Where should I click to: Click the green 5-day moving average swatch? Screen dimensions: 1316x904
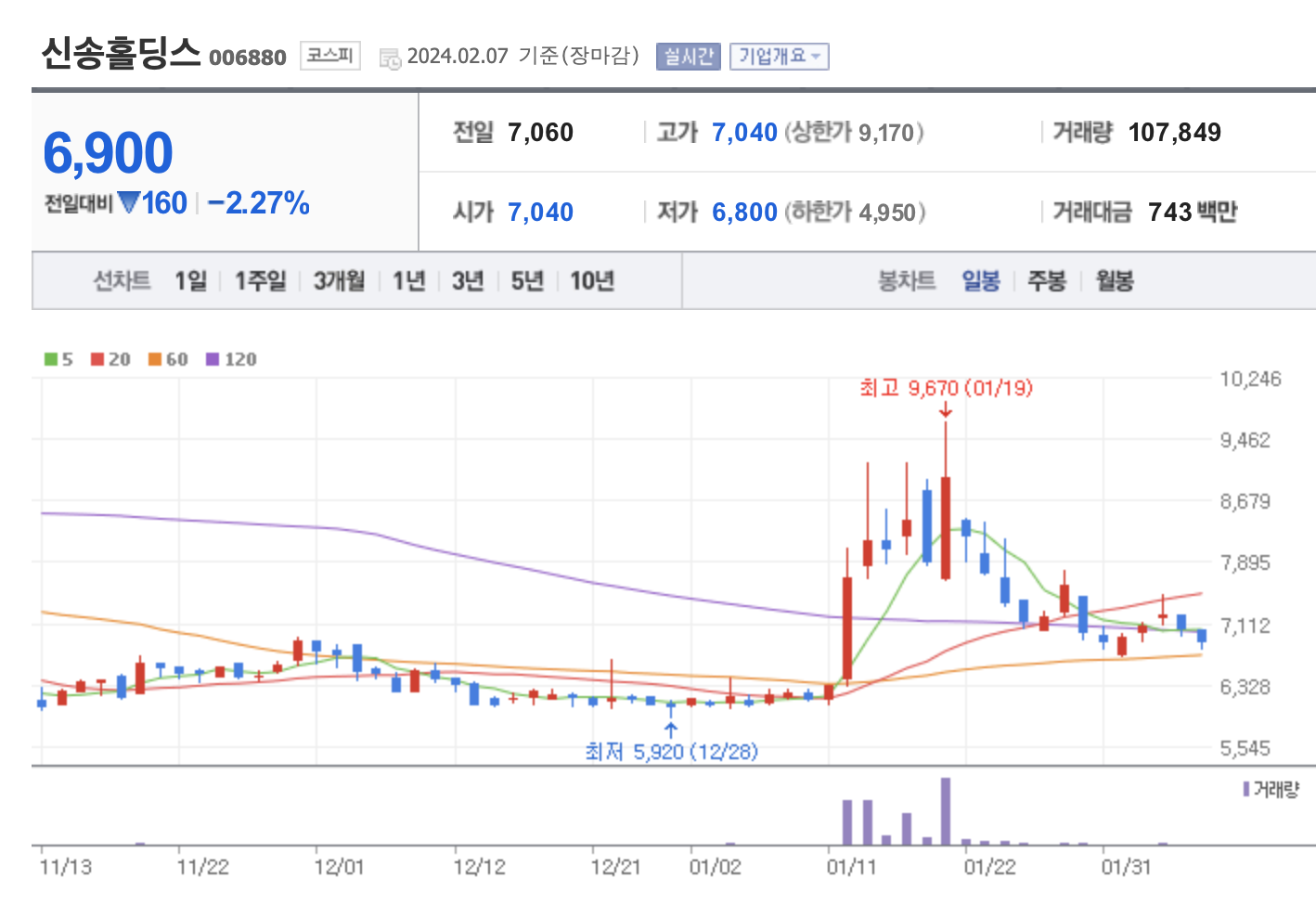[x=51, y=359]
